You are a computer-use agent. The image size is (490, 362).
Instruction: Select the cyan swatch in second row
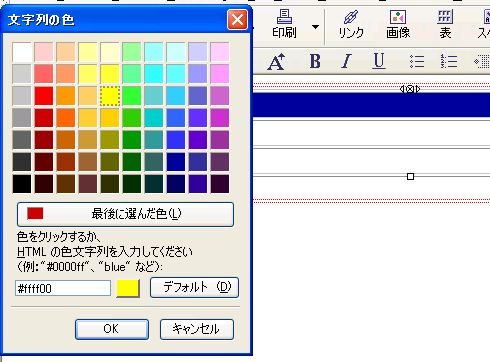[154, 74]
